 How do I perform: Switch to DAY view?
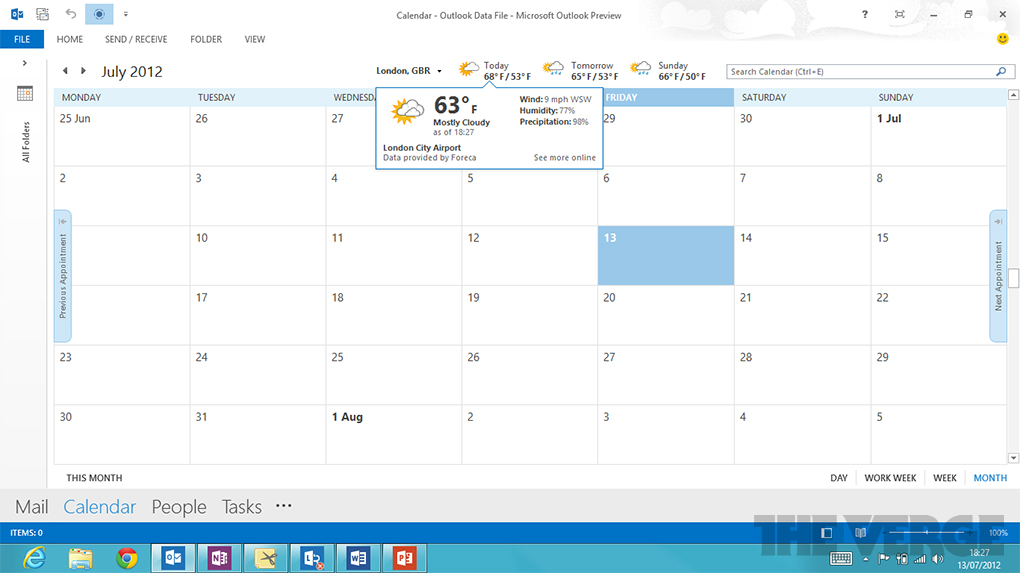tap(839, 477)
